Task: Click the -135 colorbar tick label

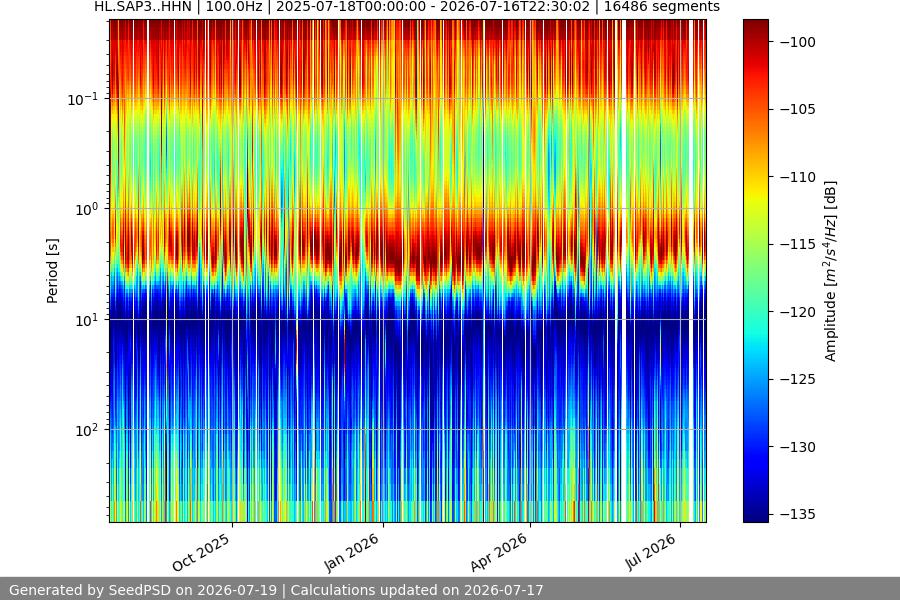Action: (x=798, y=514)
